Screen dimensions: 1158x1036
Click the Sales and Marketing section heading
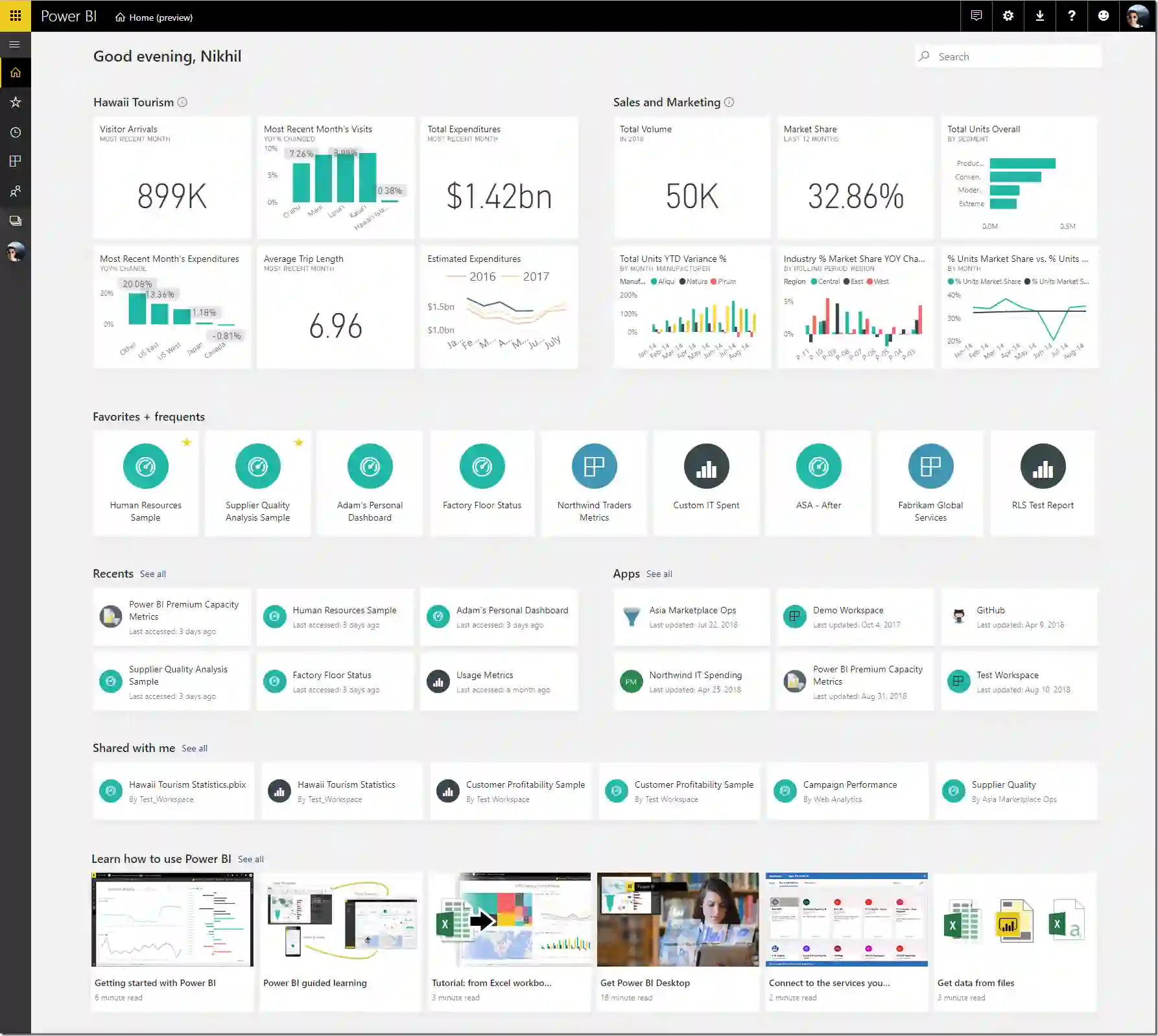tap(667, 102)
